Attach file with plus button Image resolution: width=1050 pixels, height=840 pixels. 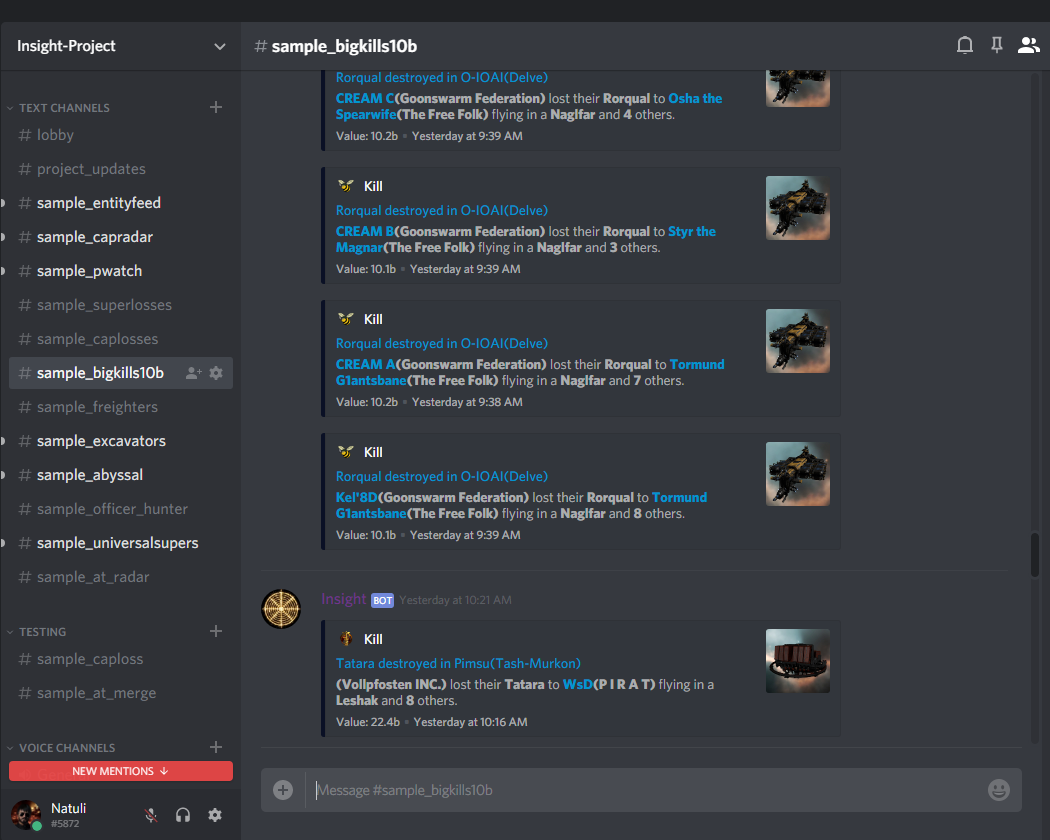(283, 790)
